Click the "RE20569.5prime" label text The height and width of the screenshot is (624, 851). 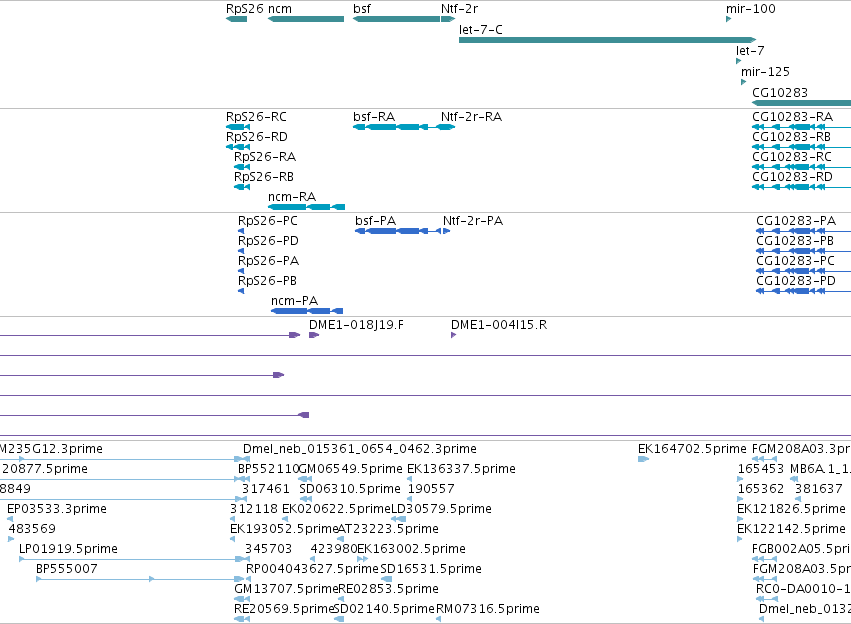pos(284,609)
